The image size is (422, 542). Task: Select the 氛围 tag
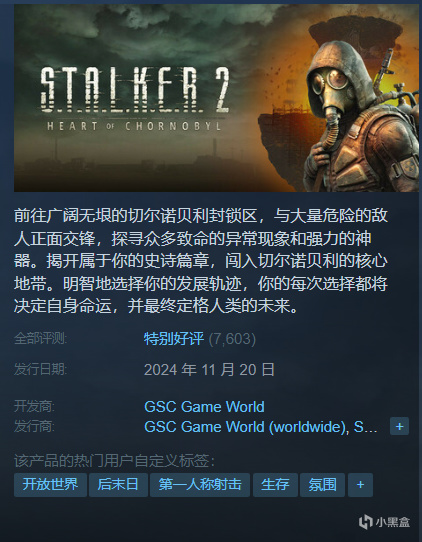tap(322, 485)
